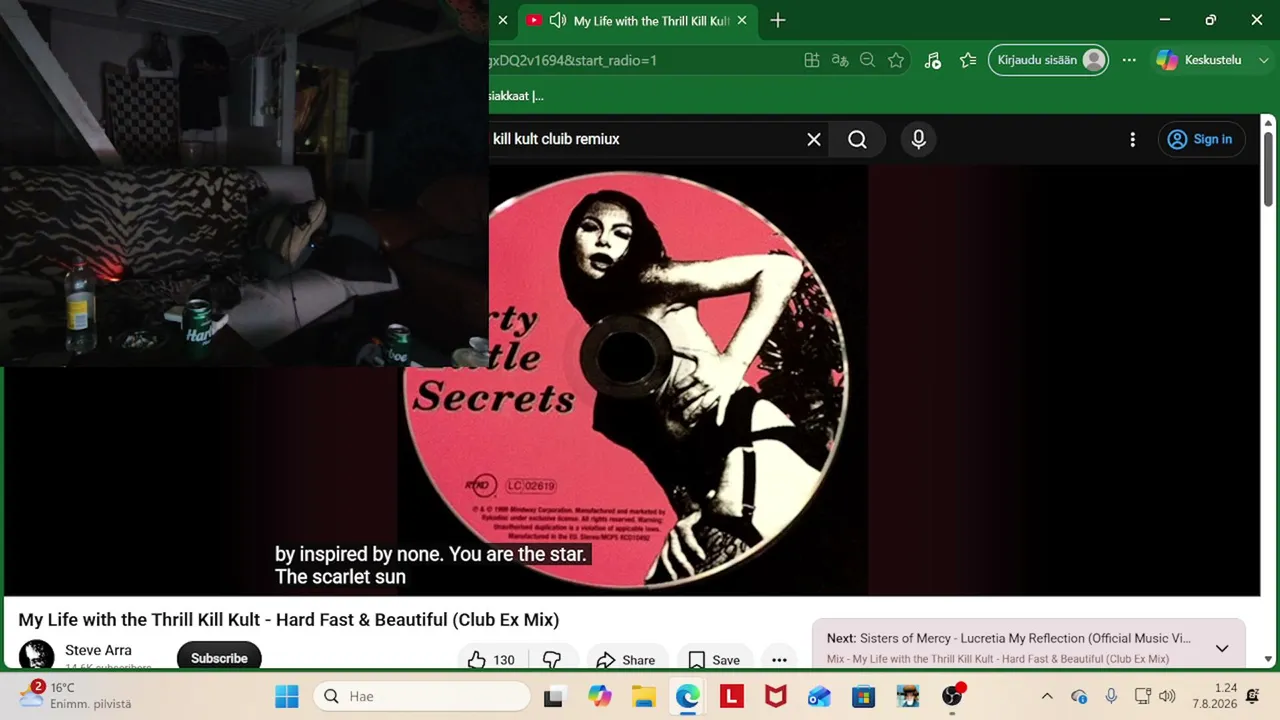
Task: Open Outlook from the taskbar
Action: pos(819,696)
